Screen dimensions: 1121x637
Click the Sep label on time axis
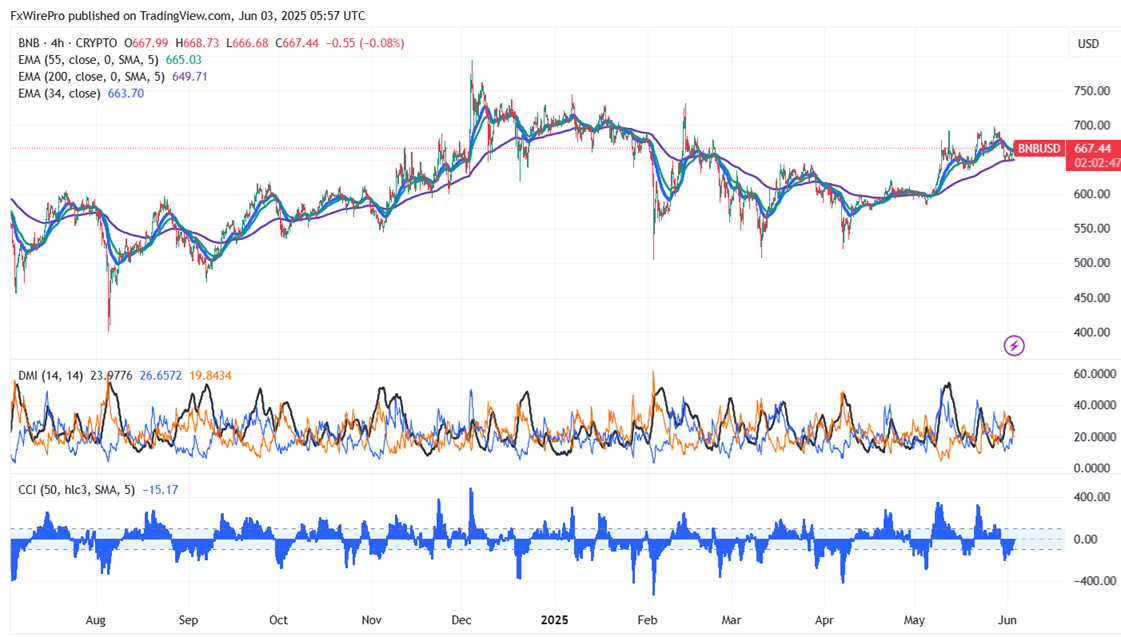click(x=188, y=620)
